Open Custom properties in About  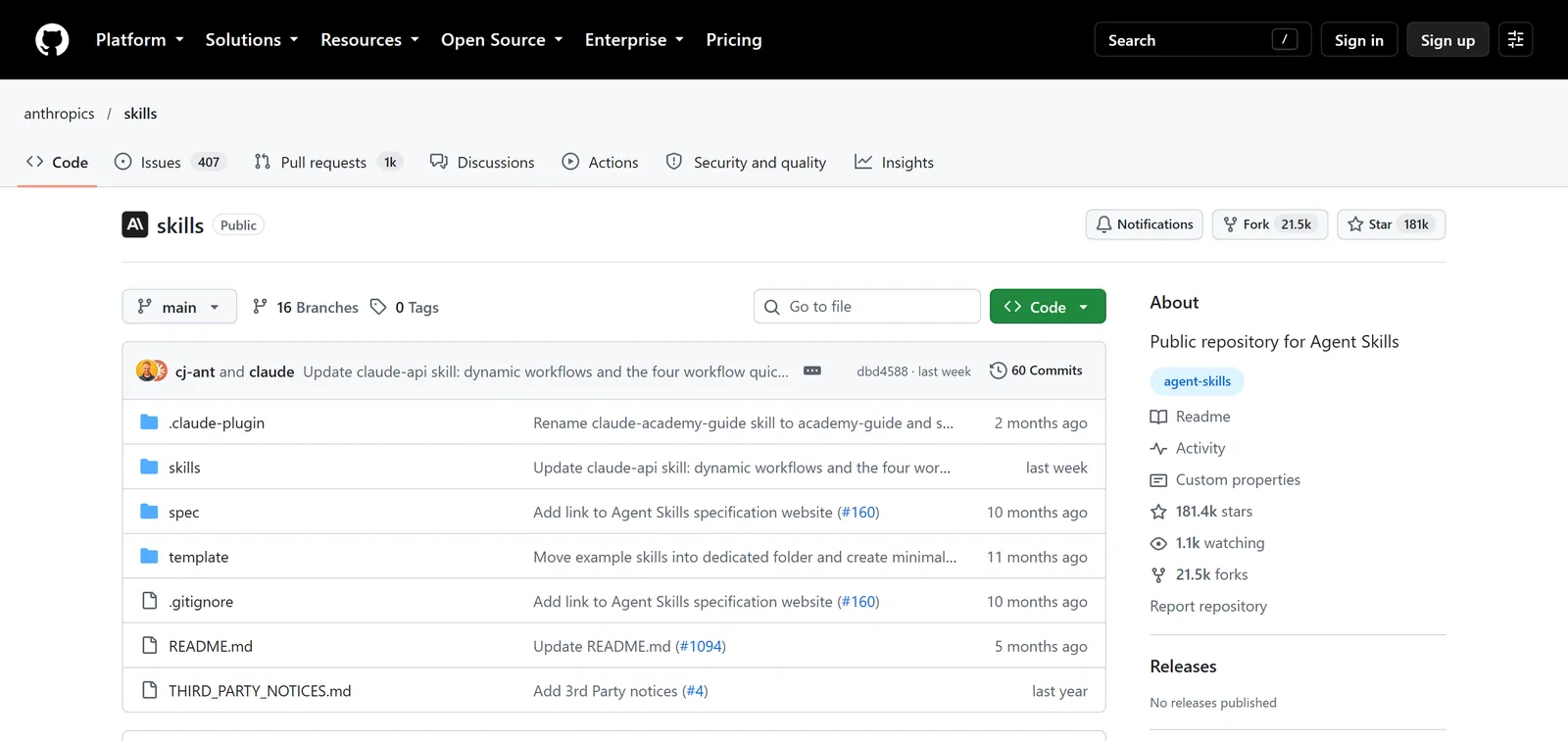click(x=1225, y=479)
